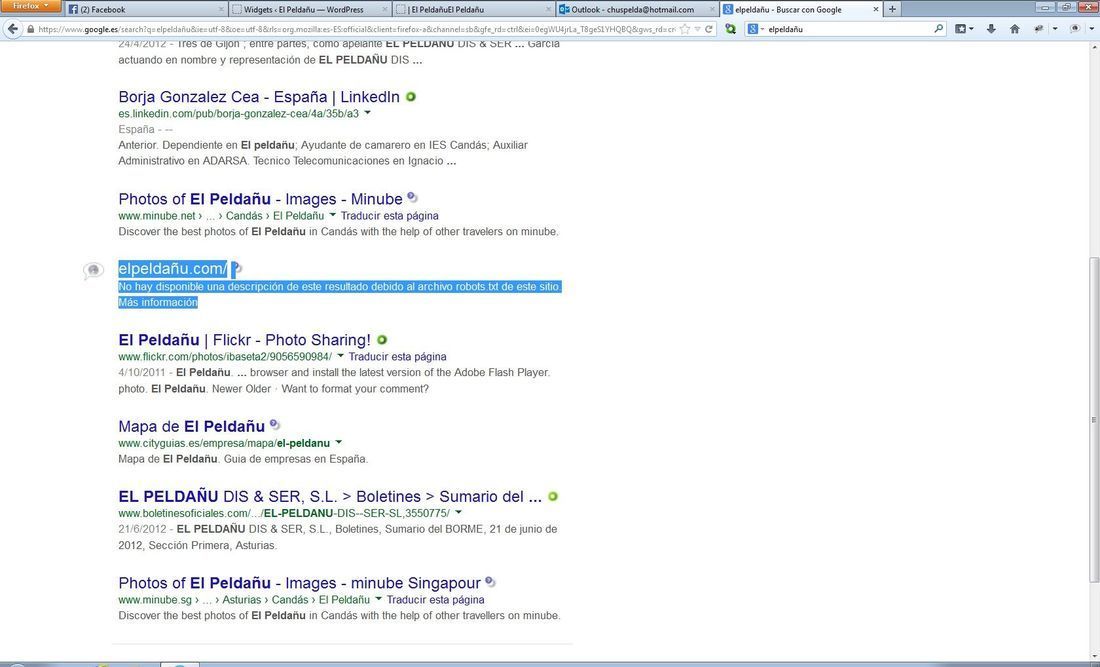
Task: Open Mapa de El Peldañu result
Action: [192, 426]
